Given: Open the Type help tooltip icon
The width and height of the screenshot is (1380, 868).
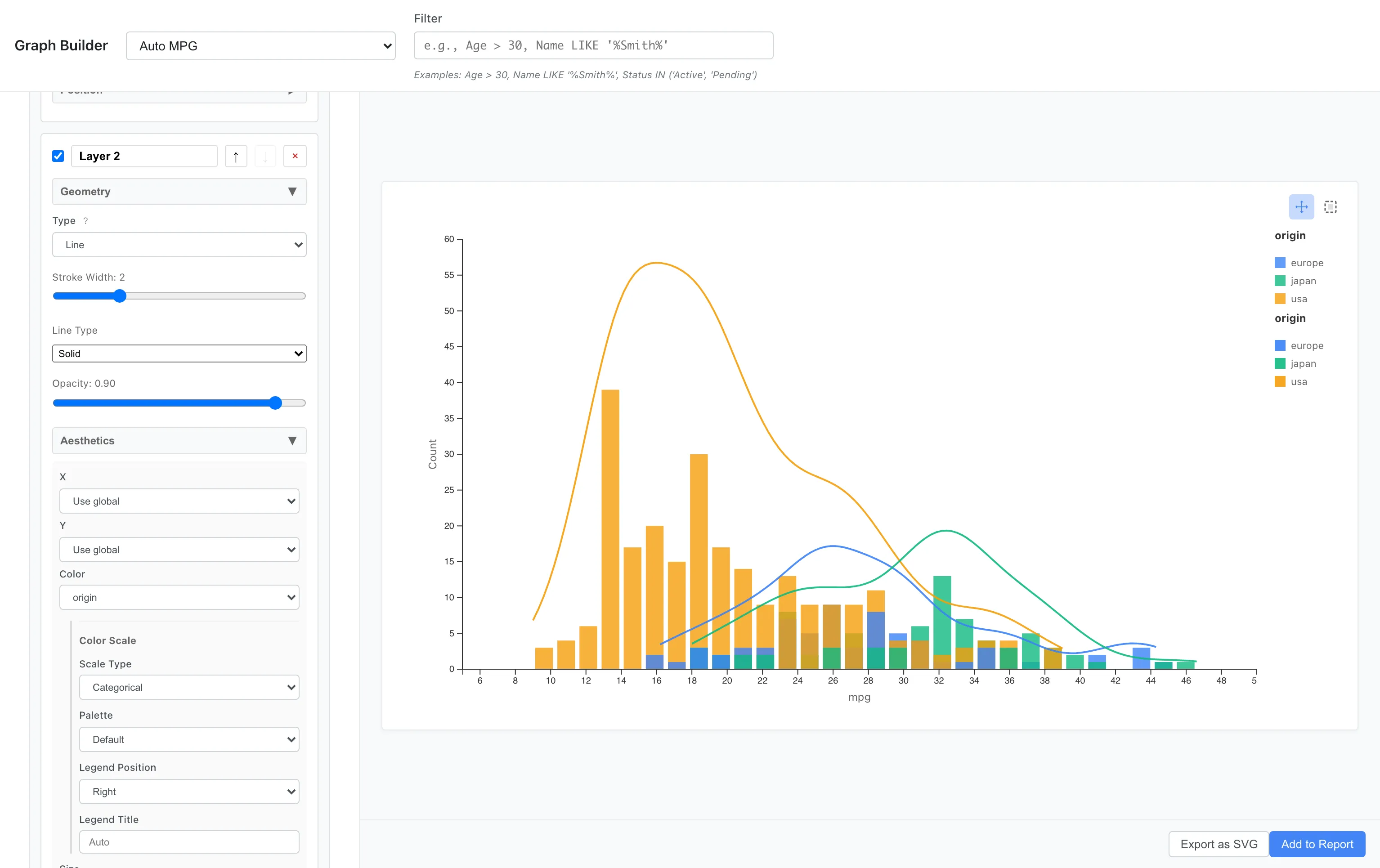Looking at the screenshot, I should [85, 220].
